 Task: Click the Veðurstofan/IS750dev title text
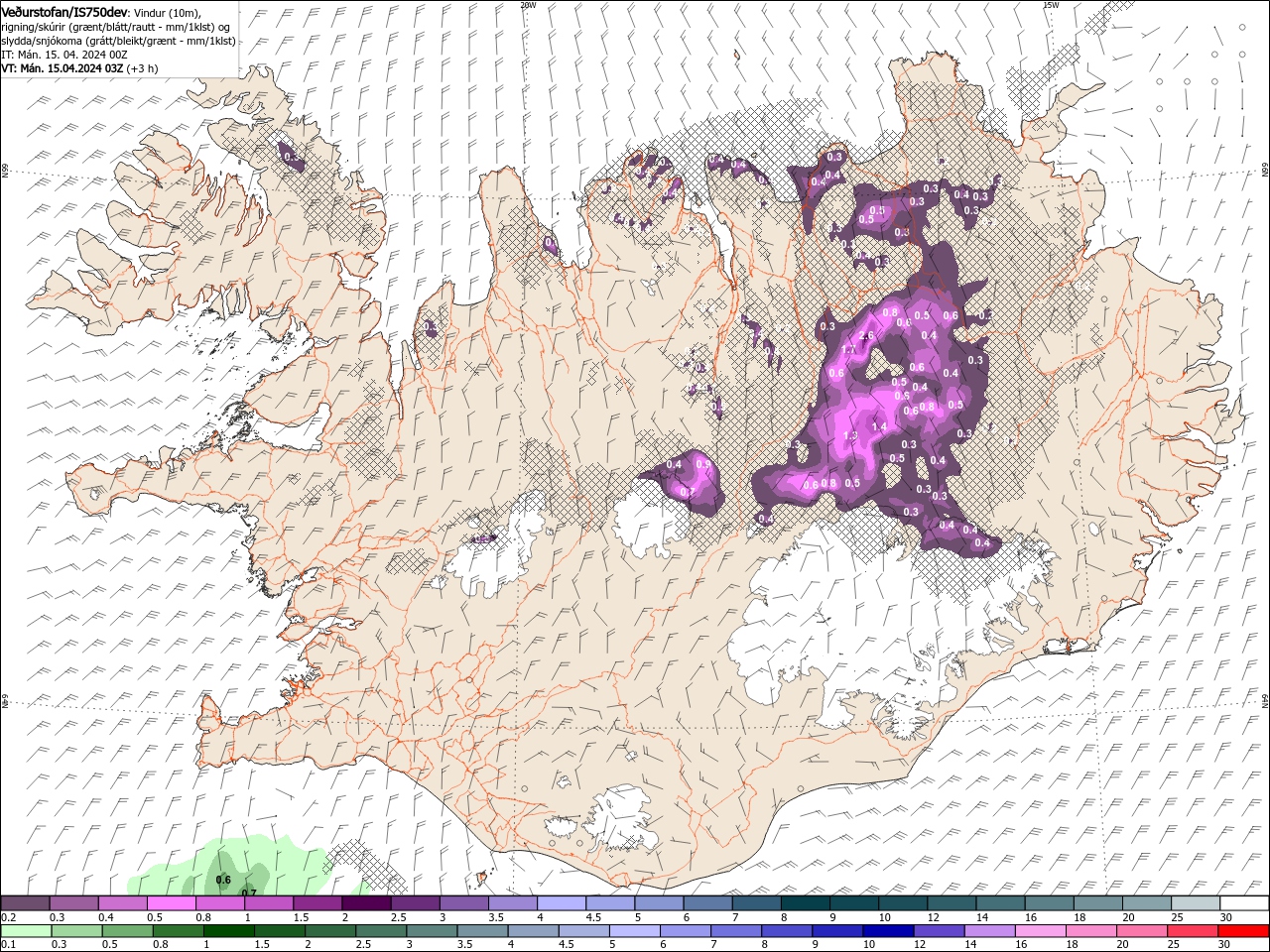64,11
